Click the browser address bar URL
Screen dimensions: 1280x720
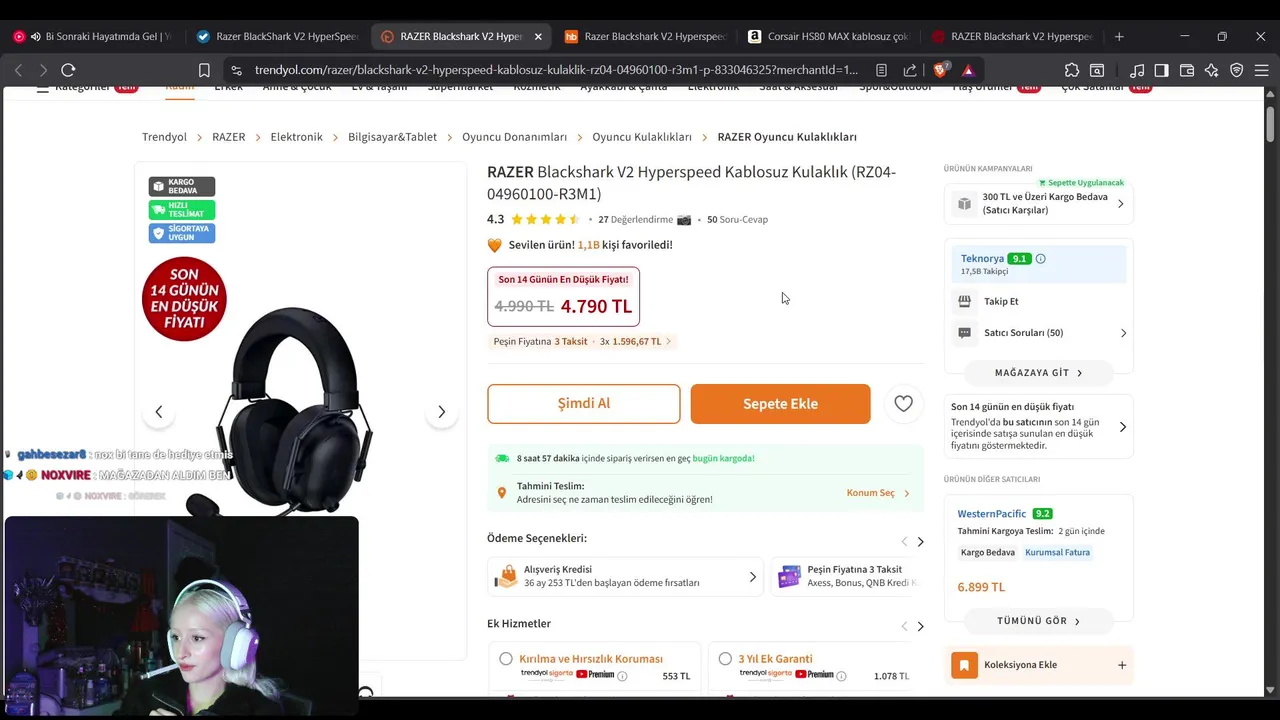click(556, 70)
